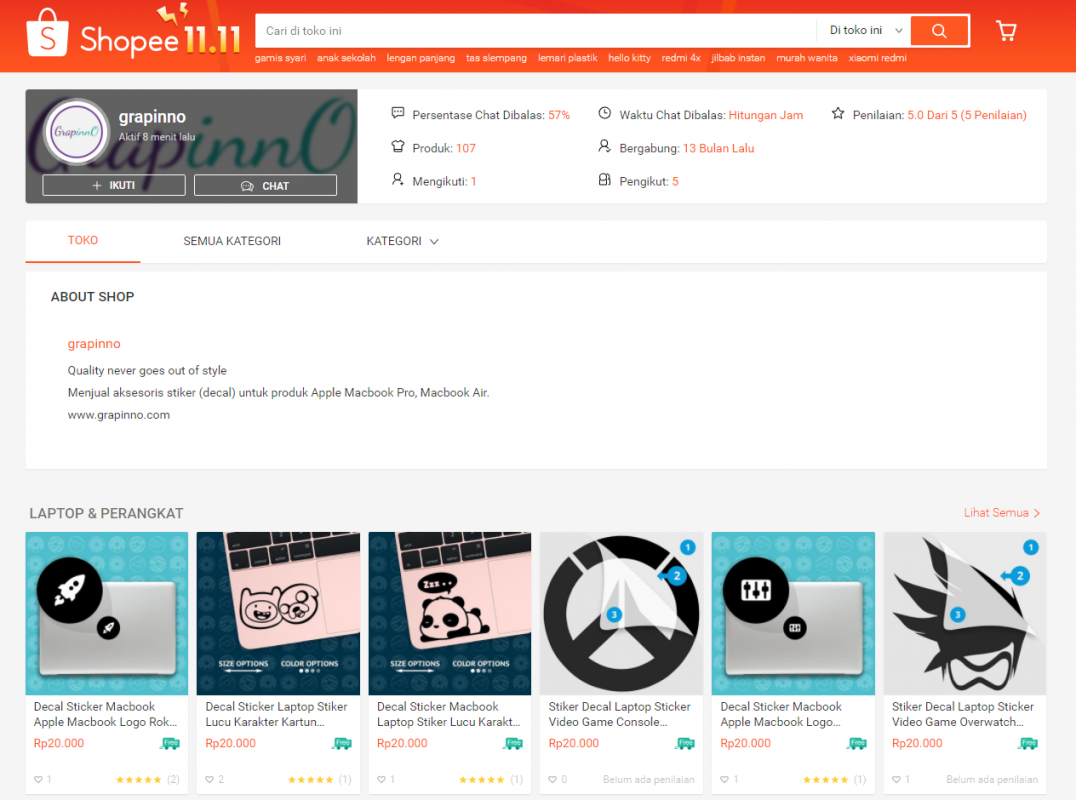Like the Apple Macbook Logo Rok decal product
This screenshot has width=1076, height=800.
point(38,779)
